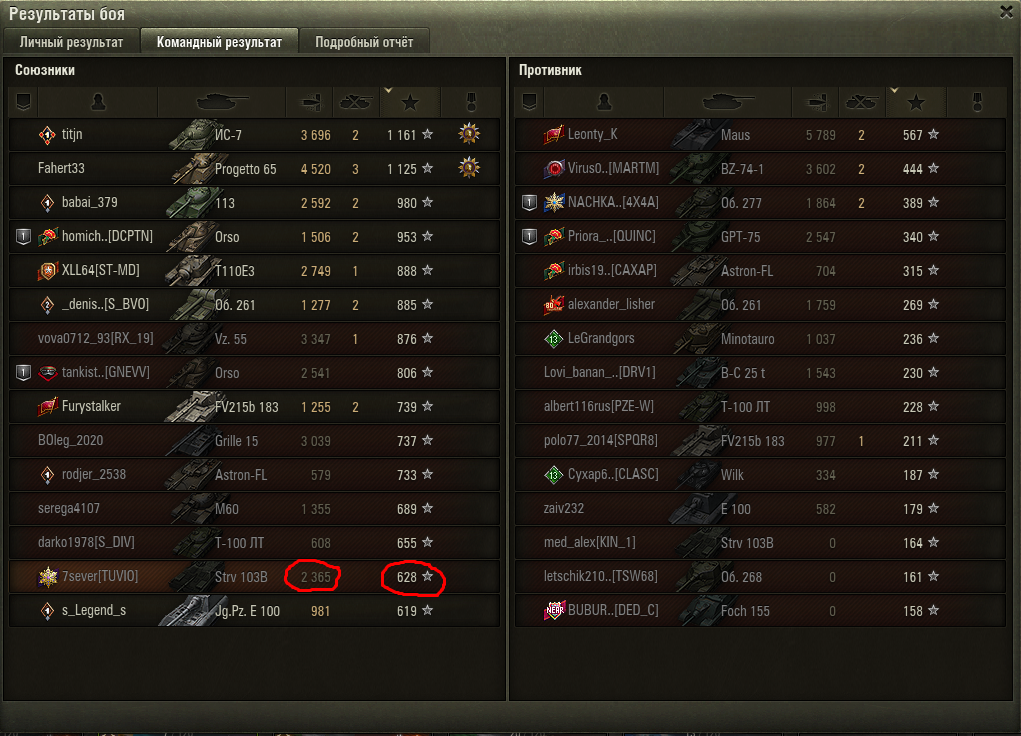Sort enemy team by platoon shield icon
This screenshot has height=736, width=1021.
click(x=529, y=102)
